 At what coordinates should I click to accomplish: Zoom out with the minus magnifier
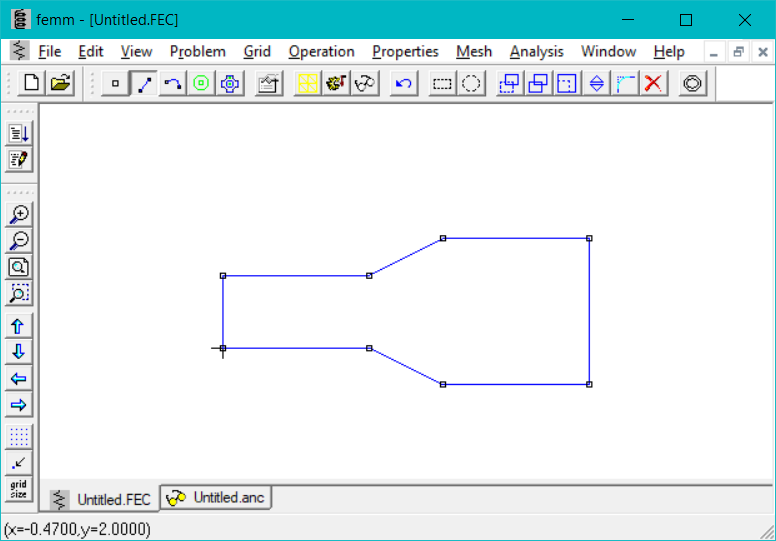19,241
